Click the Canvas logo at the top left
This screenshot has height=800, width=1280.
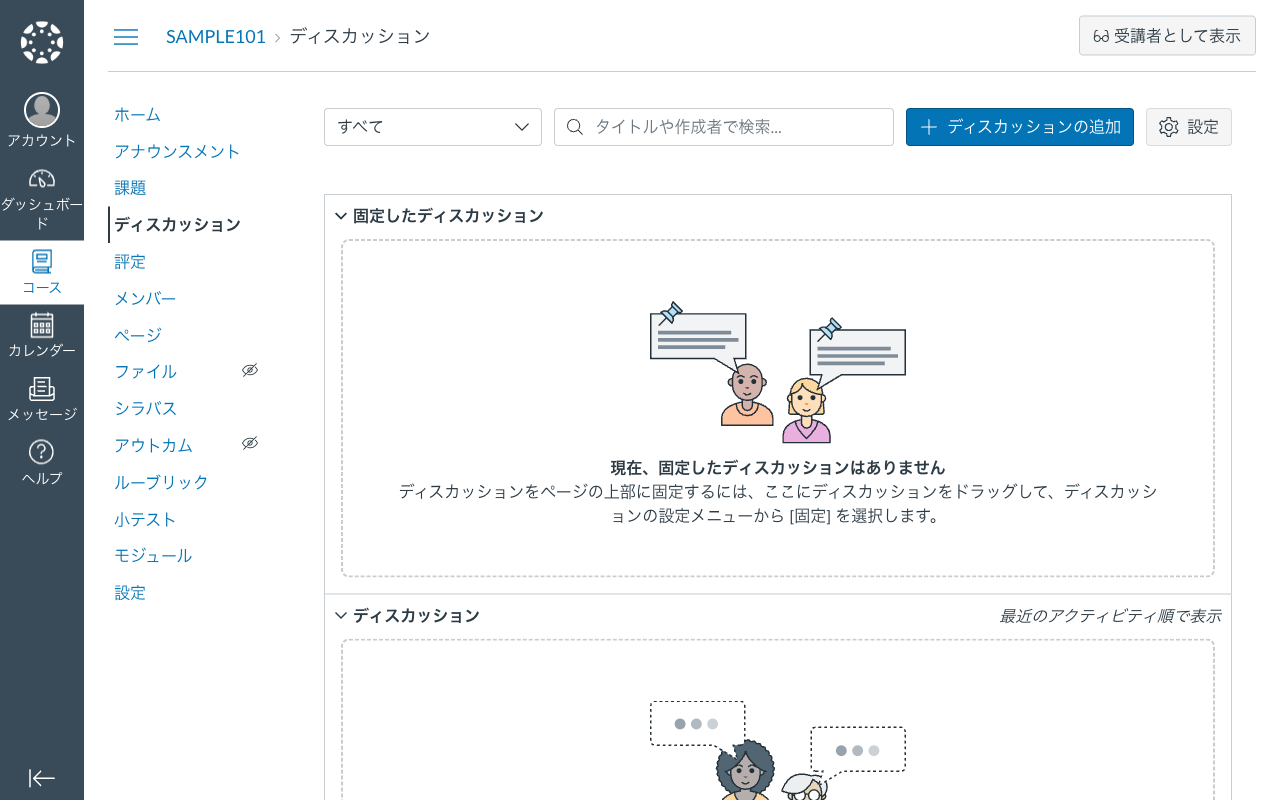click(x=41, y=40)
